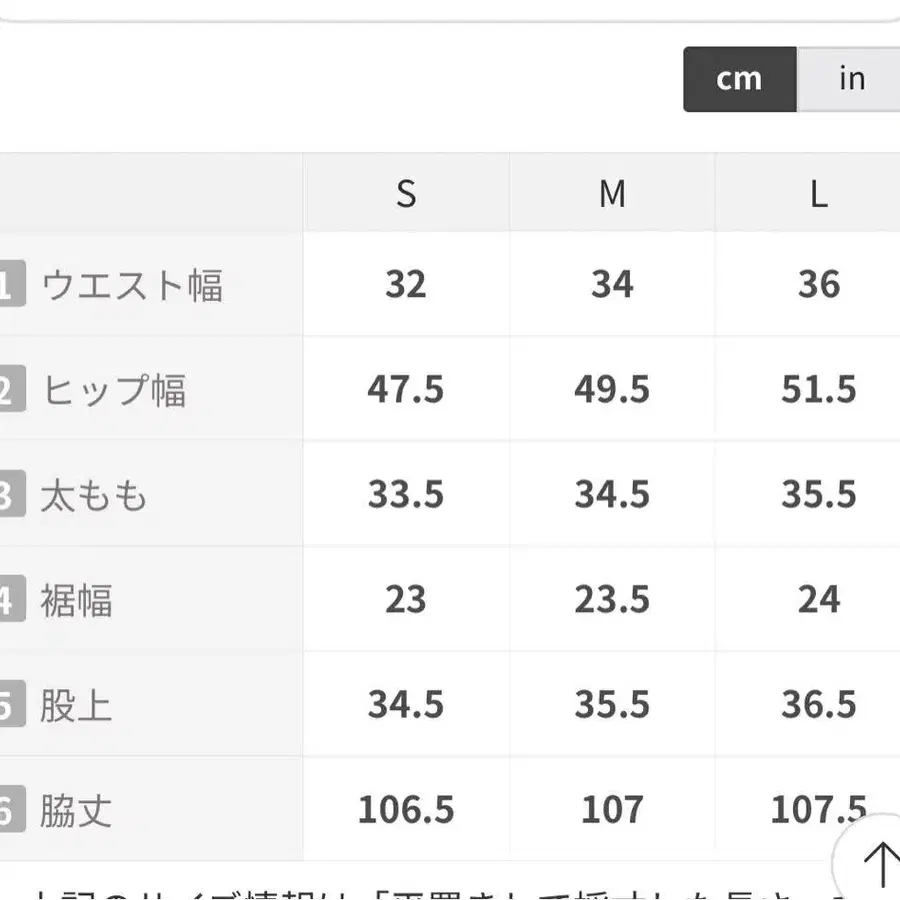This screenshot has height=900, width=900.
Task: Click the number 5 badge beside 股上
Action: tap(9, 706)
